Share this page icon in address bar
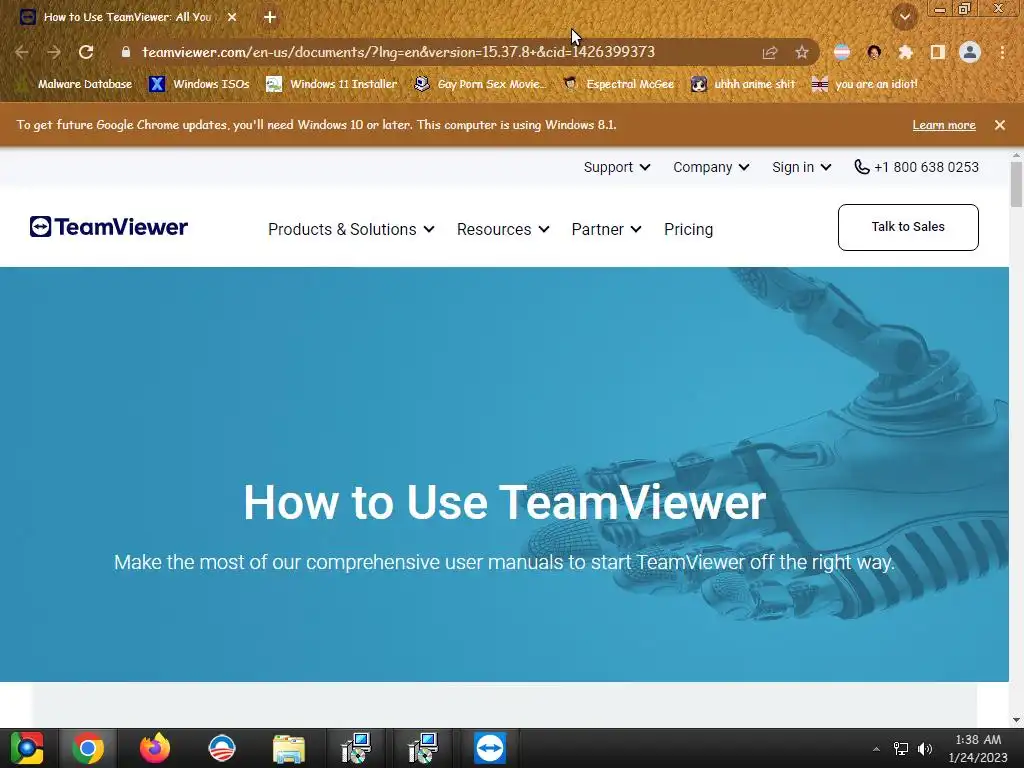This screenshot has height=768, width=1024. tap(770, 52)
